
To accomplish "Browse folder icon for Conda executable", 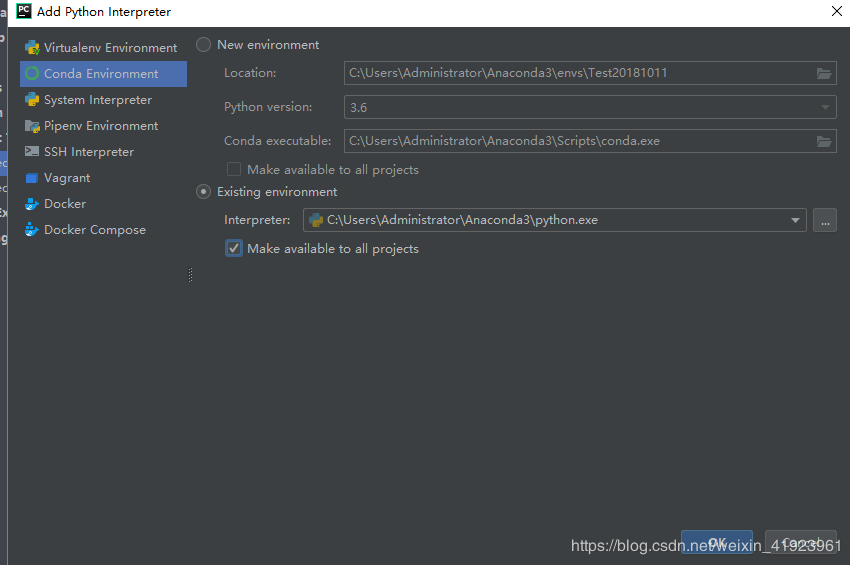I will click(824, 141).
